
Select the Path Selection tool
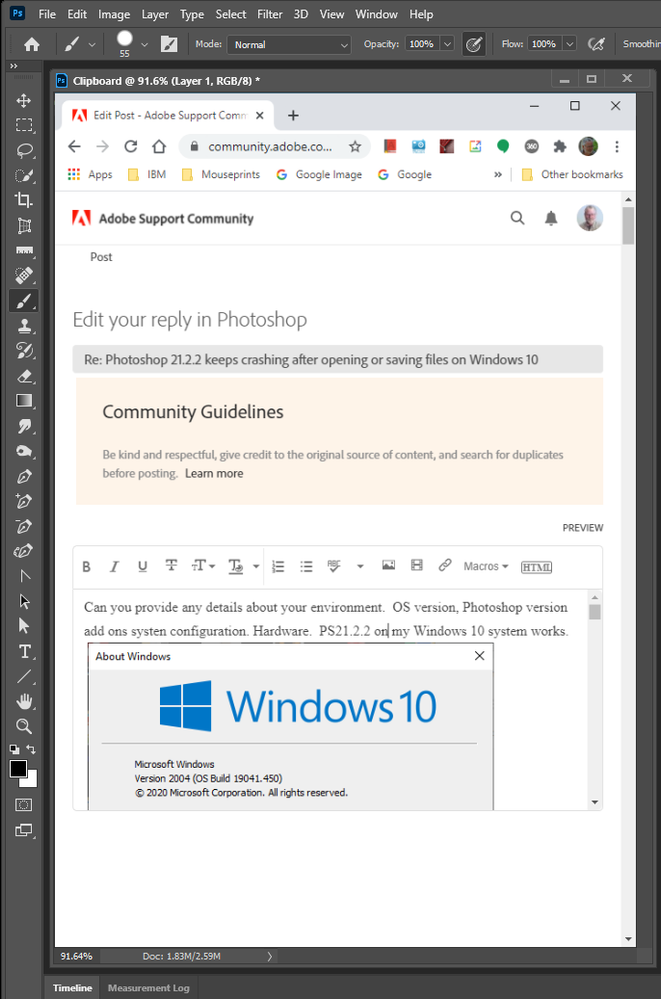click(x=24, y=601)
